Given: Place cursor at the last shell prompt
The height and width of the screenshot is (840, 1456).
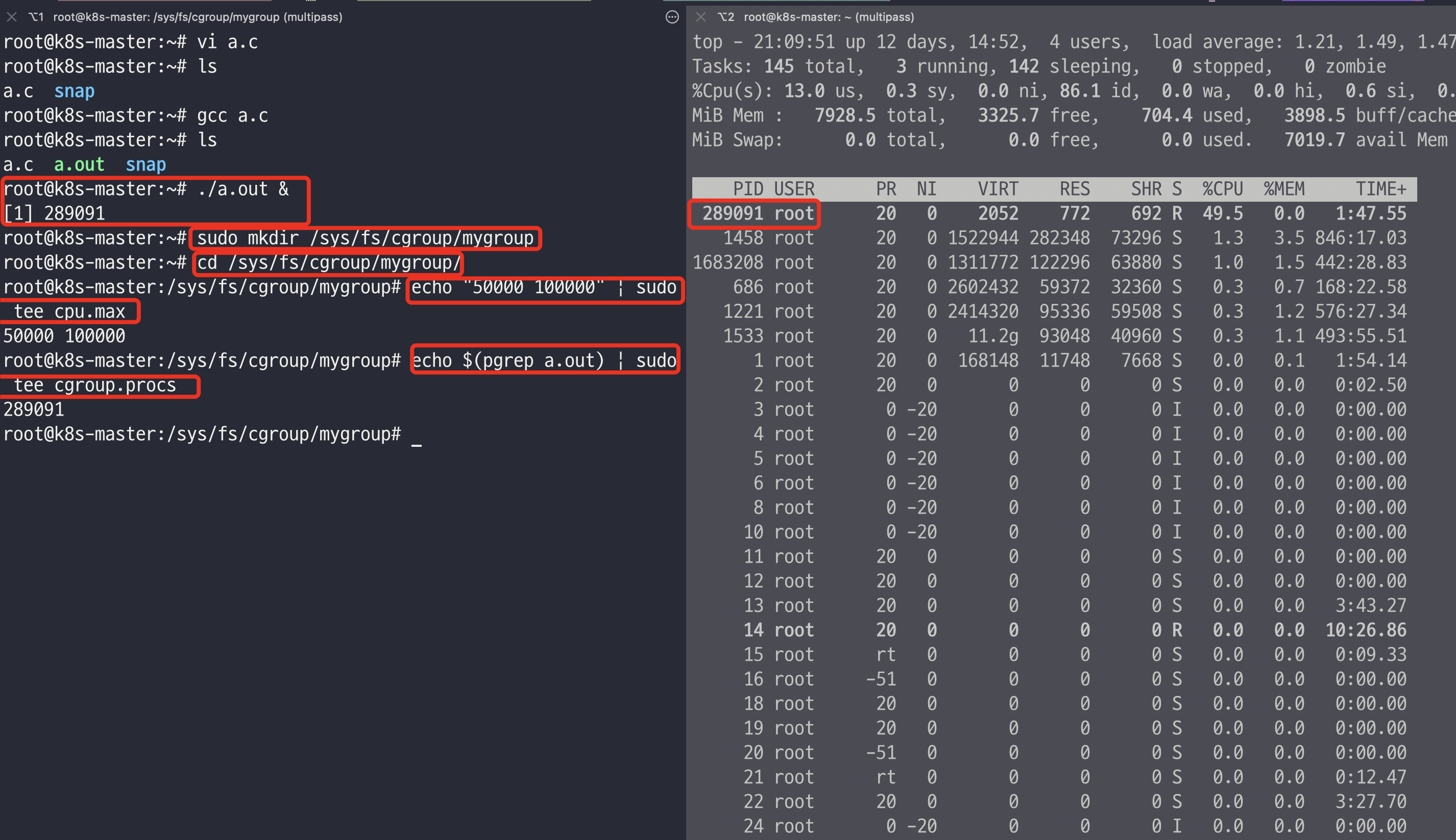Looking at the screenshot, I should tap(417, 435).
